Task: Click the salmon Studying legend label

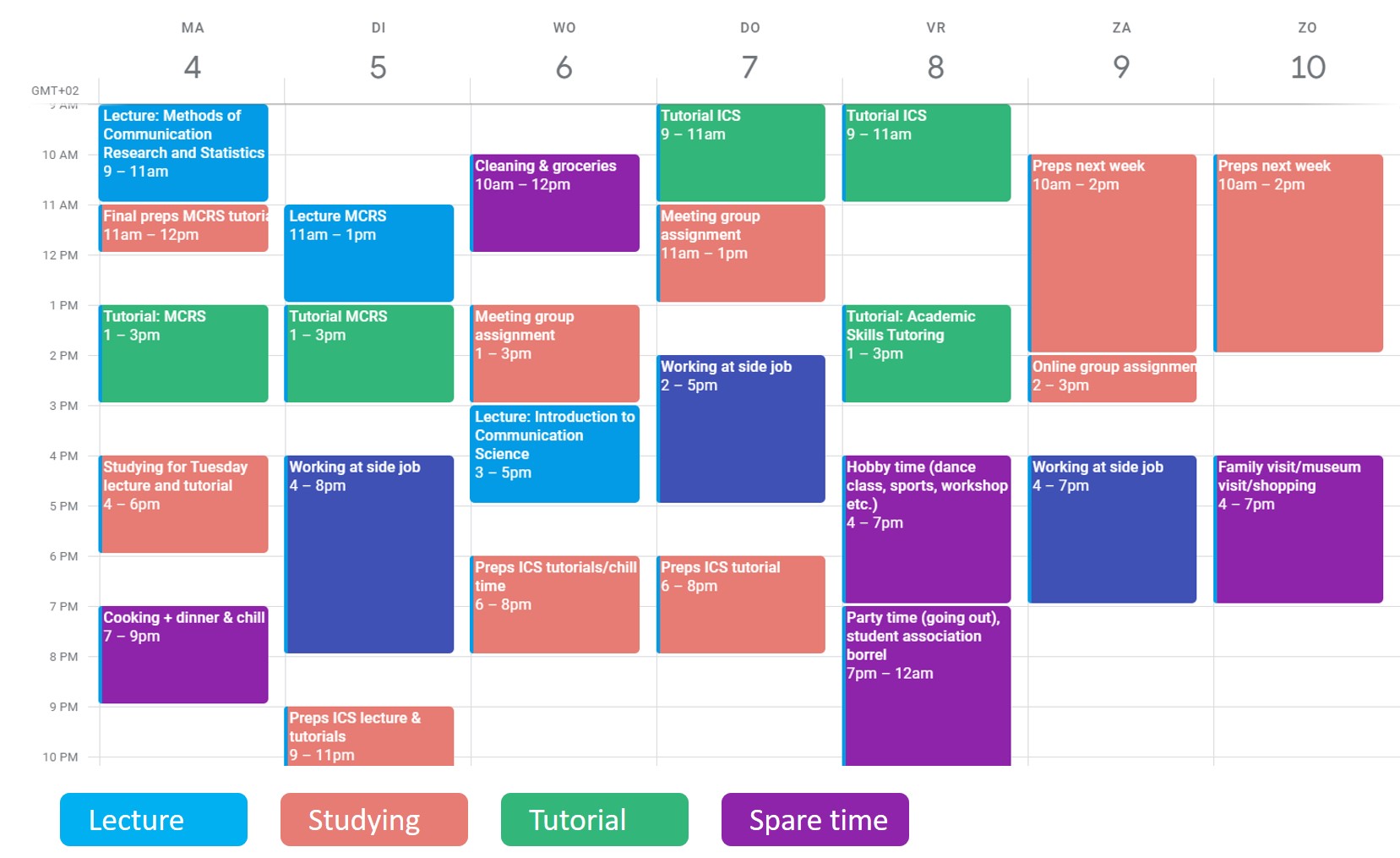Action: pos(373,819)
